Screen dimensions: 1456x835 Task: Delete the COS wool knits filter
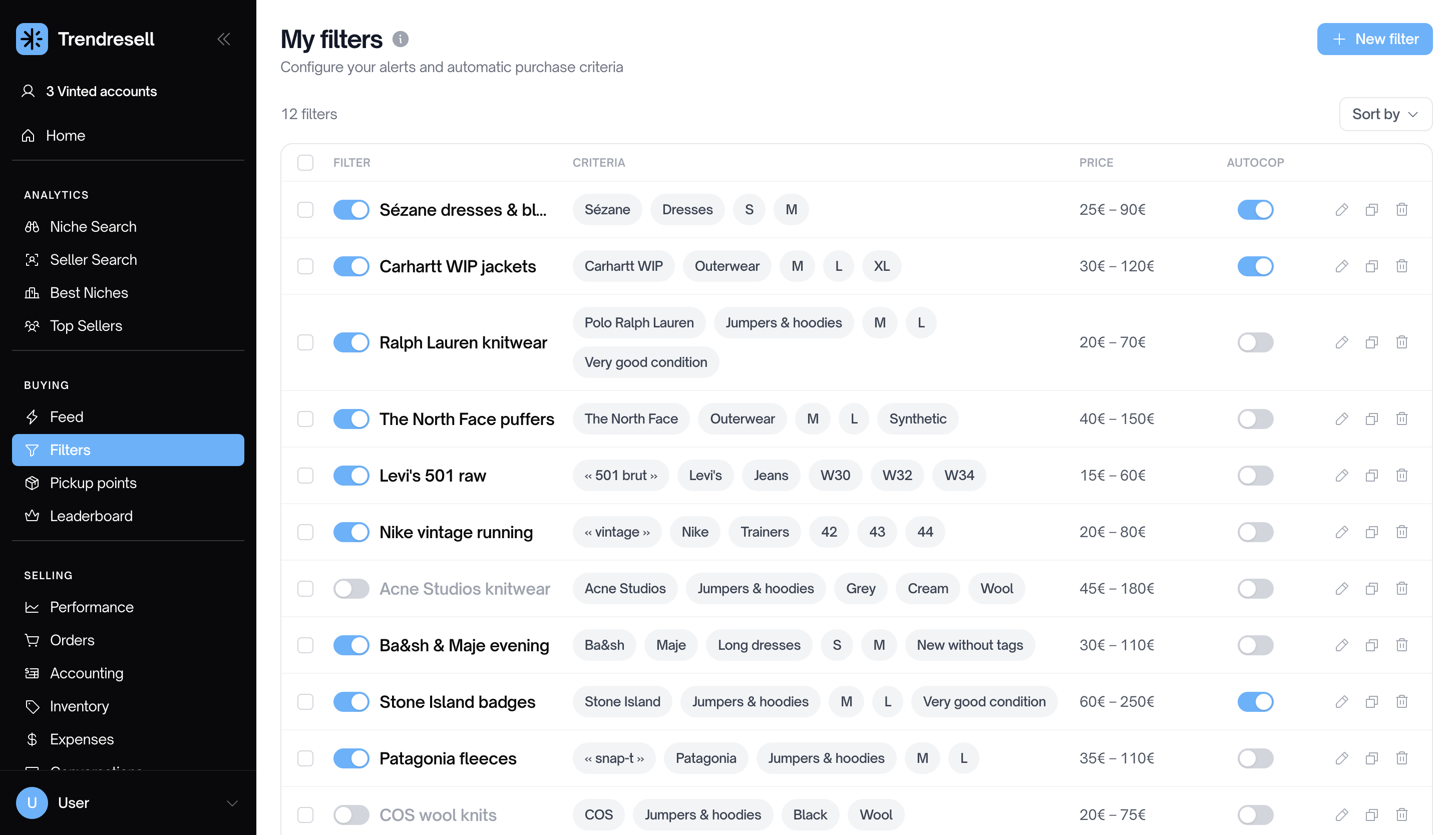1401,815
